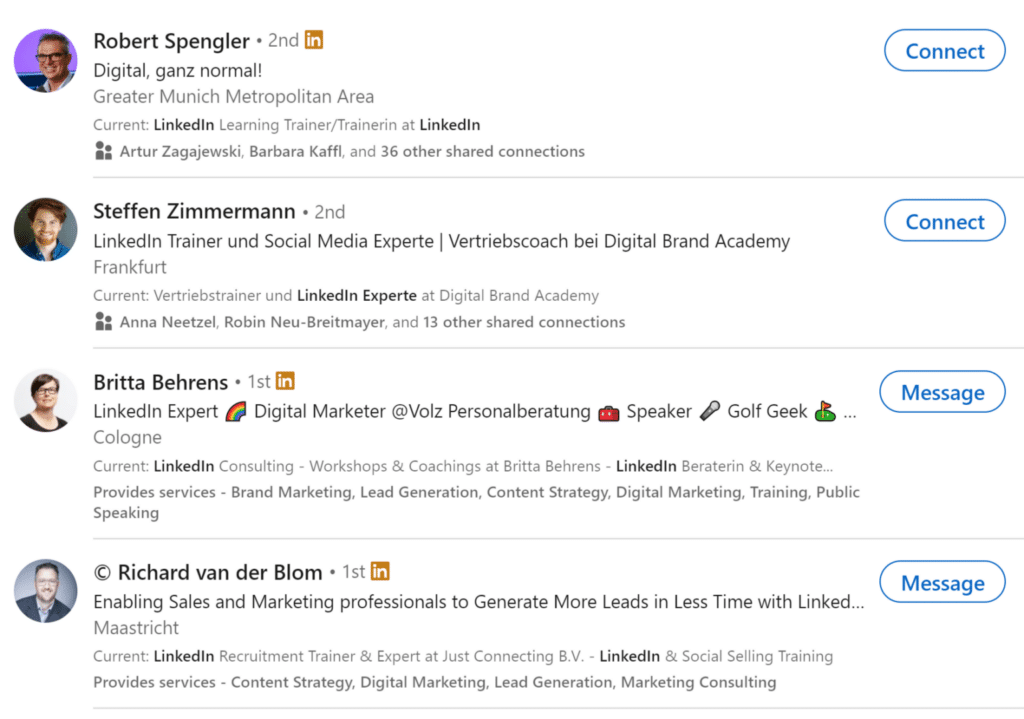This screenshot has width=1024, height=719.
Task: Open Steffen Zimmermann's name link
Action: (x=194, y=212)
